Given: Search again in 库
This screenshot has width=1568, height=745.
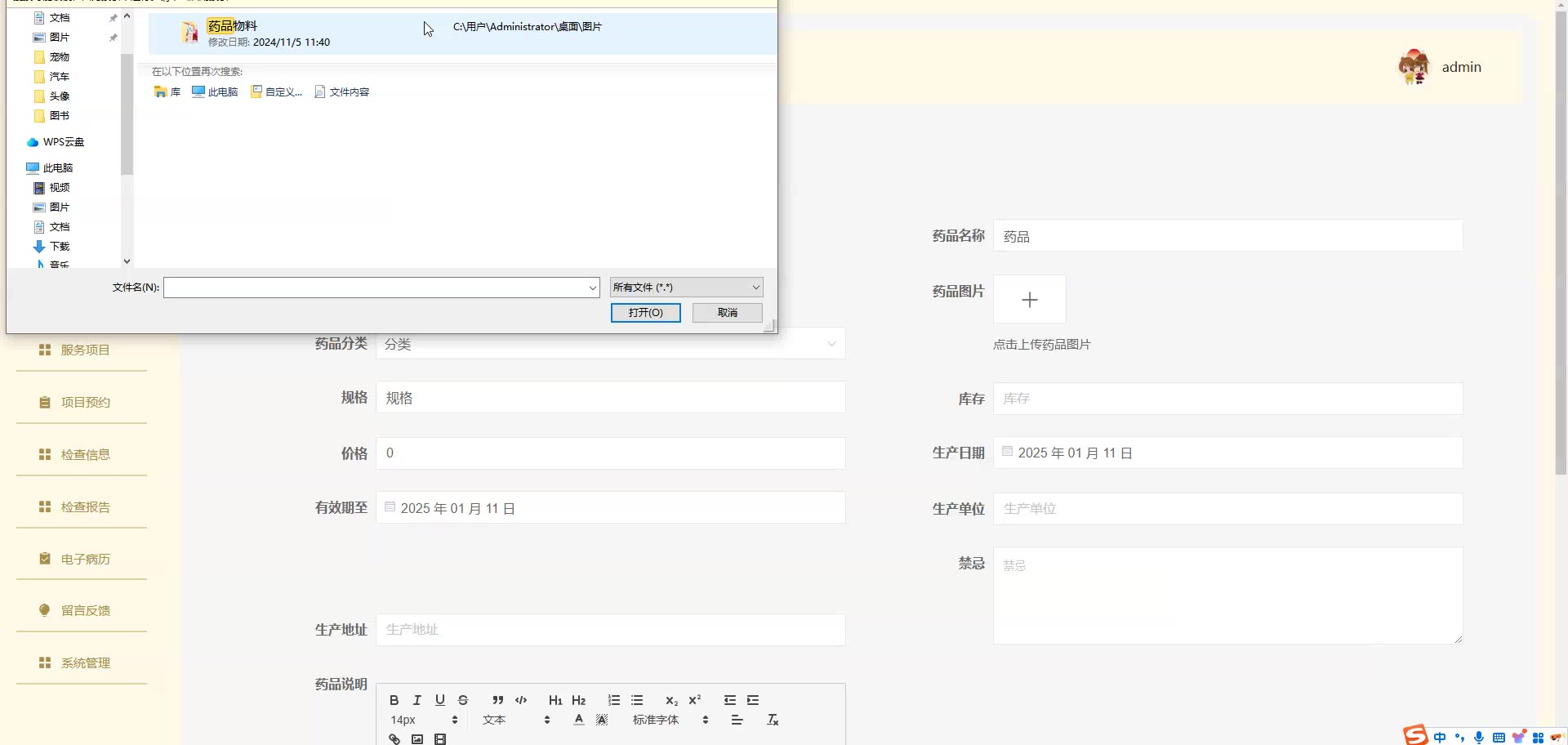Looking at the screenshot, I should click(167, 92).
